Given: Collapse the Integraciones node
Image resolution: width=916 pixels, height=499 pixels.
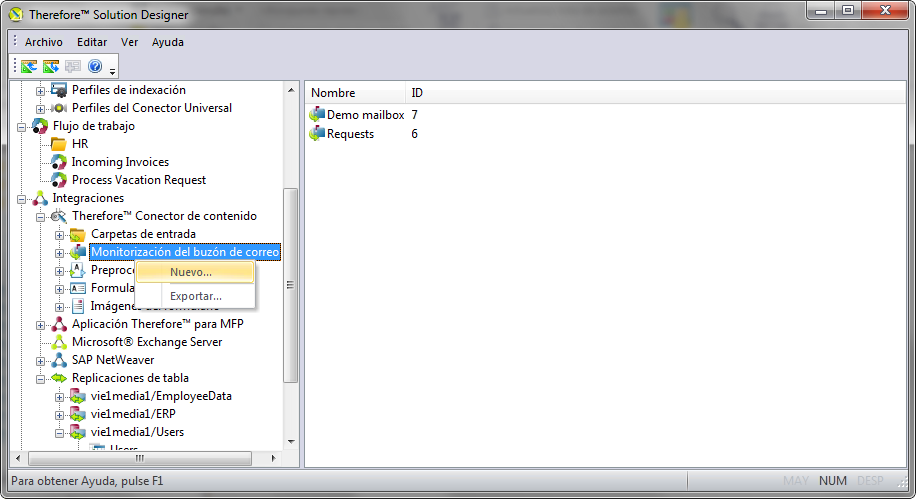Looking at the screenshot, I should point(22,199).
